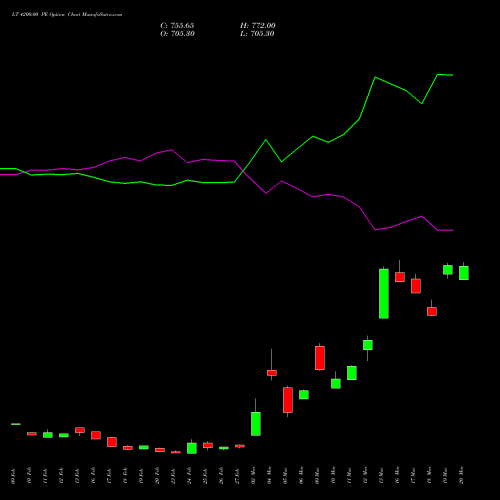Click the 13 Mar date label
The width and height of the screenshot is (500, 500).
pos(381,475)
